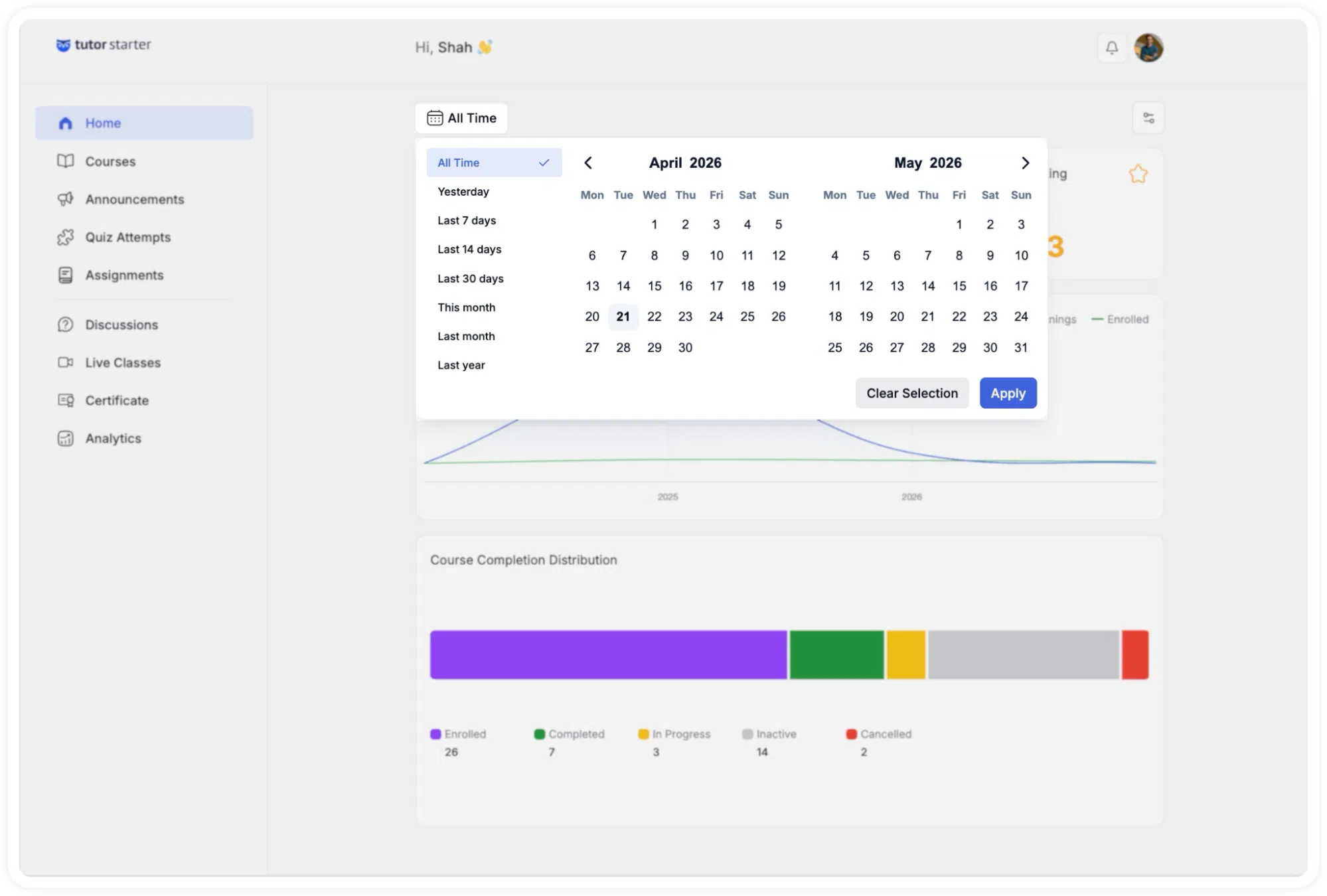
Task: Open the Discussions page
Action: click(x=144, y=325)
